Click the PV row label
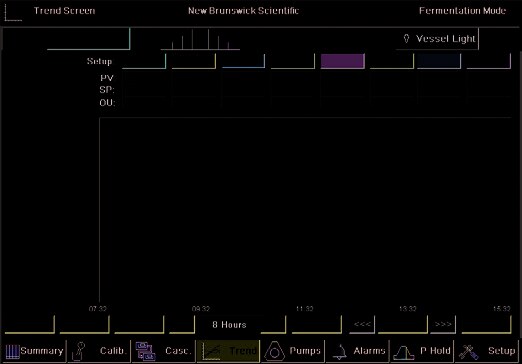Viewport: 522px width, 364px height. pos(107,78)
